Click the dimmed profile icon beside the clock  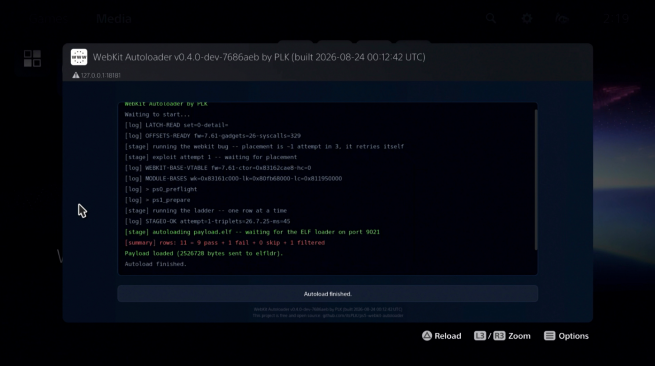(x=562, y=18)
